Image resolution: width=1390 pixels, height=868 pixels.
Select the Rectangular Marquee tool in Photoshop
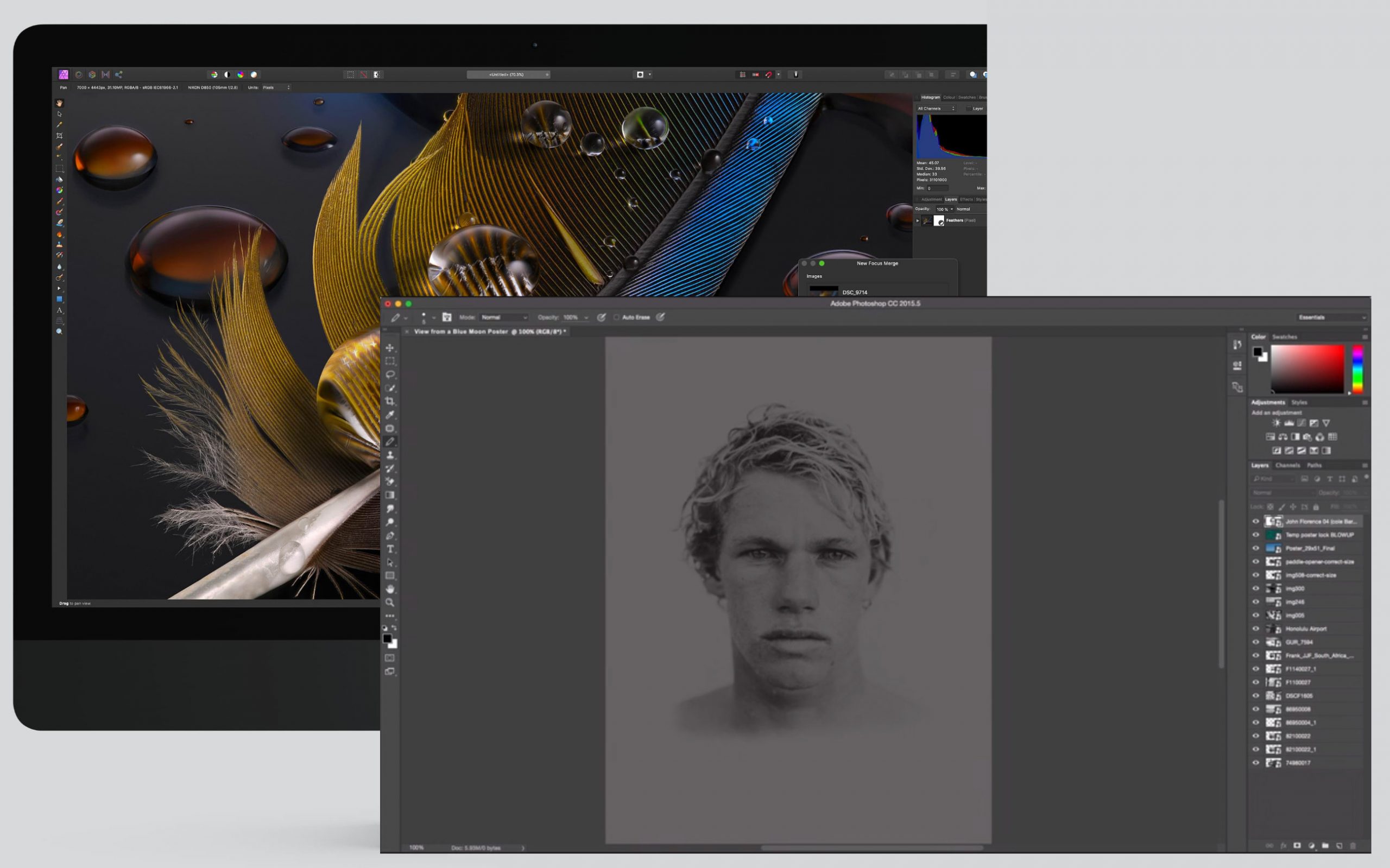coord(390,361)
